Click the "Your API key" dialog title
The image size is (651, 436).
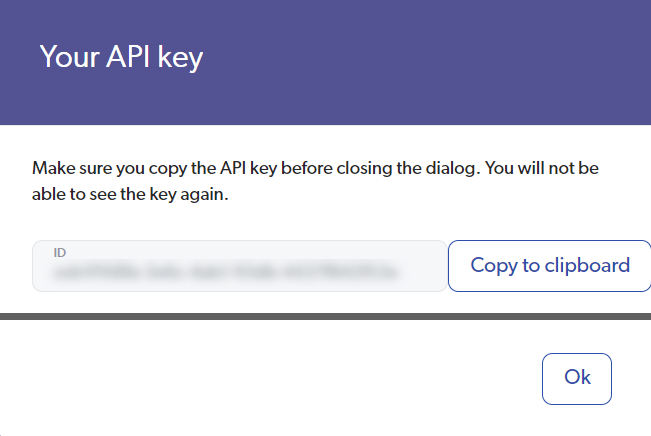click(121, 57)
